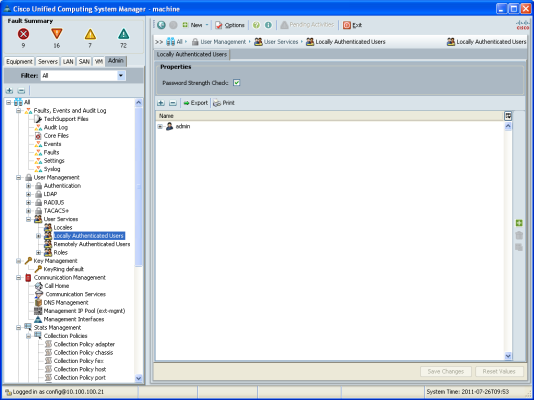Click the critical faults red icon

(23, 34)
